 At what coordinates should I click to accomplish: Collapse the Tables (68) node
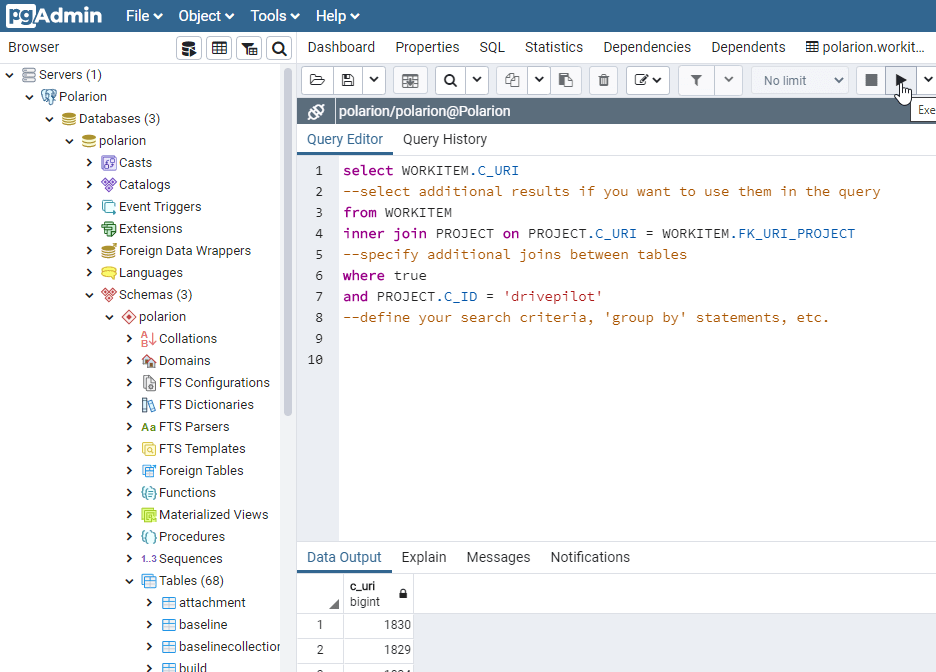(130, 580)
